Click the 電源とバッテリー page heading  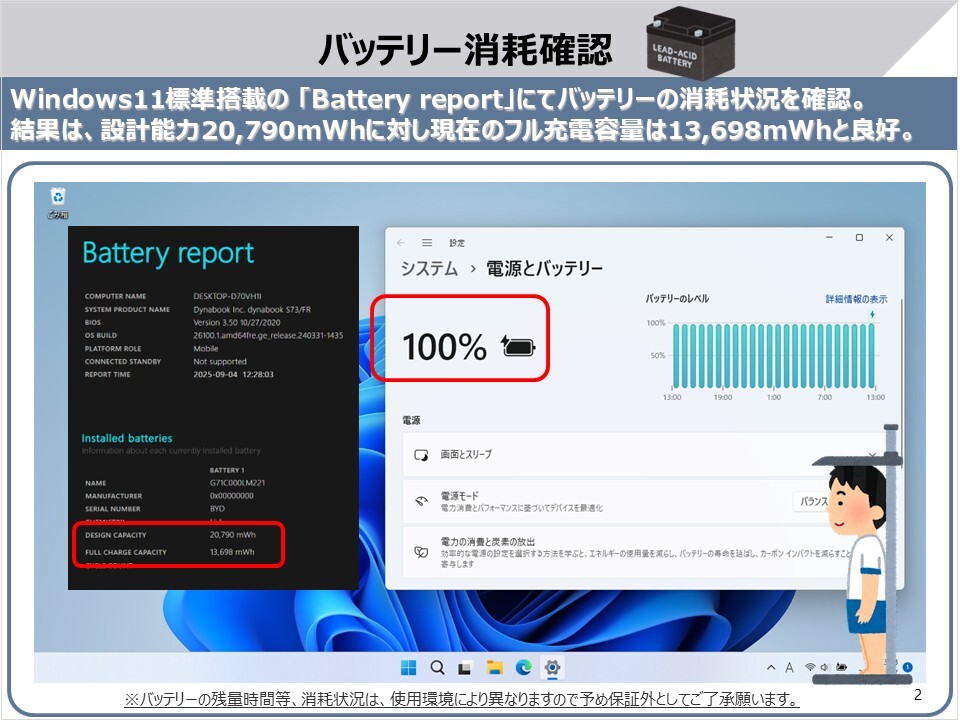click(x=544, y=269)
